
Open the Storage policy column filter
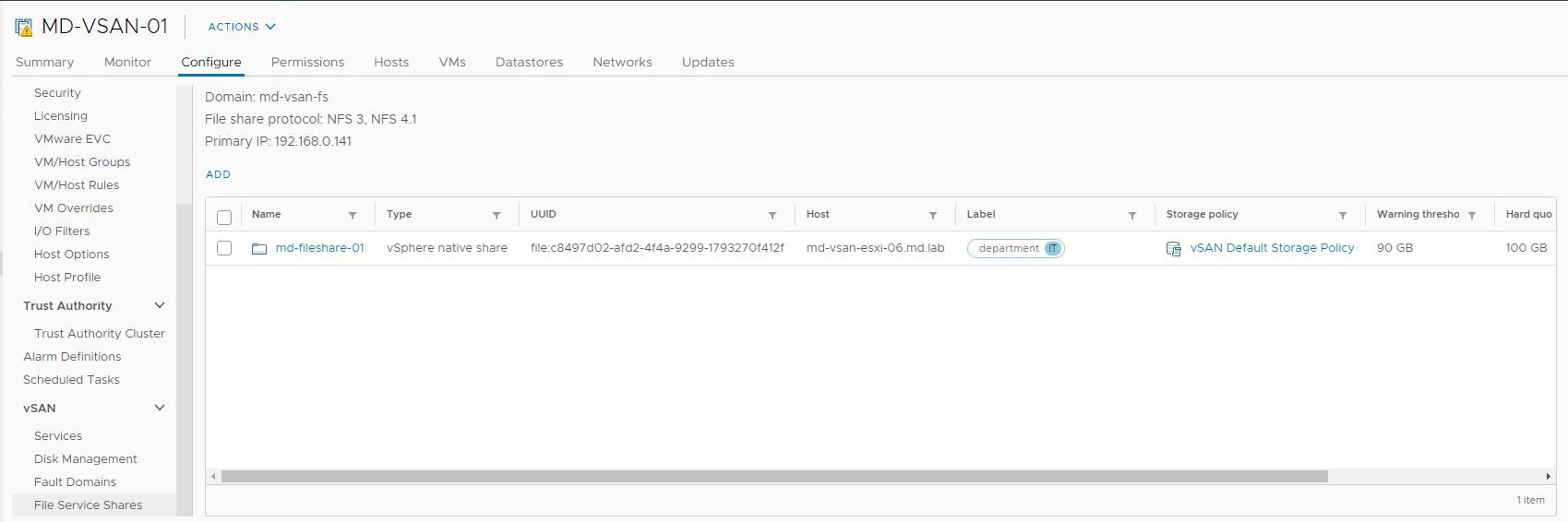click(x=1343, y=215)
